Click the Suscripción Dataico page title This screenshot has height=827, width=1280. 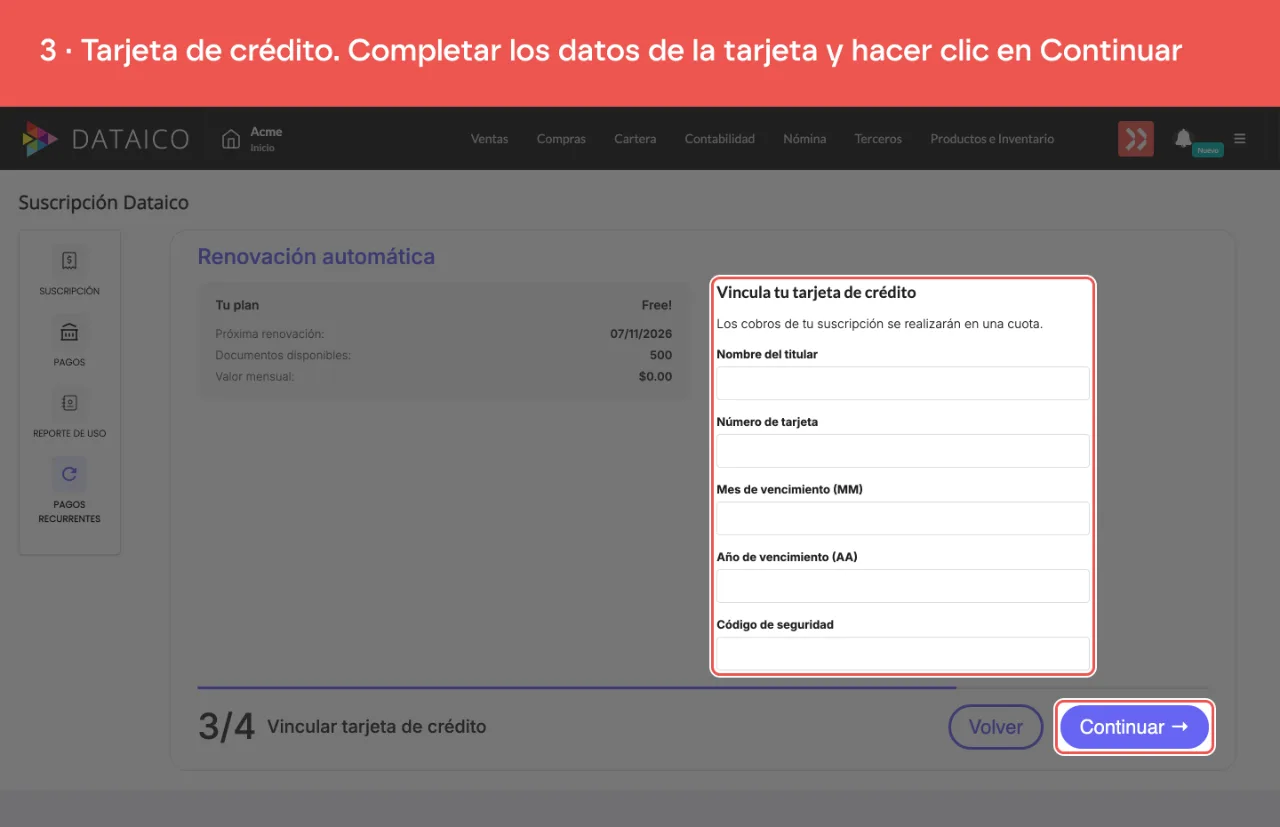(x=104, y=203)
